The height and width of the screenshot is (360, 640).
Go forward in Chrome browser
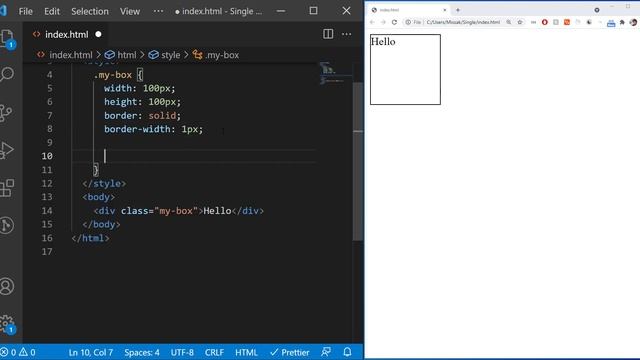(x=383, y=22)
